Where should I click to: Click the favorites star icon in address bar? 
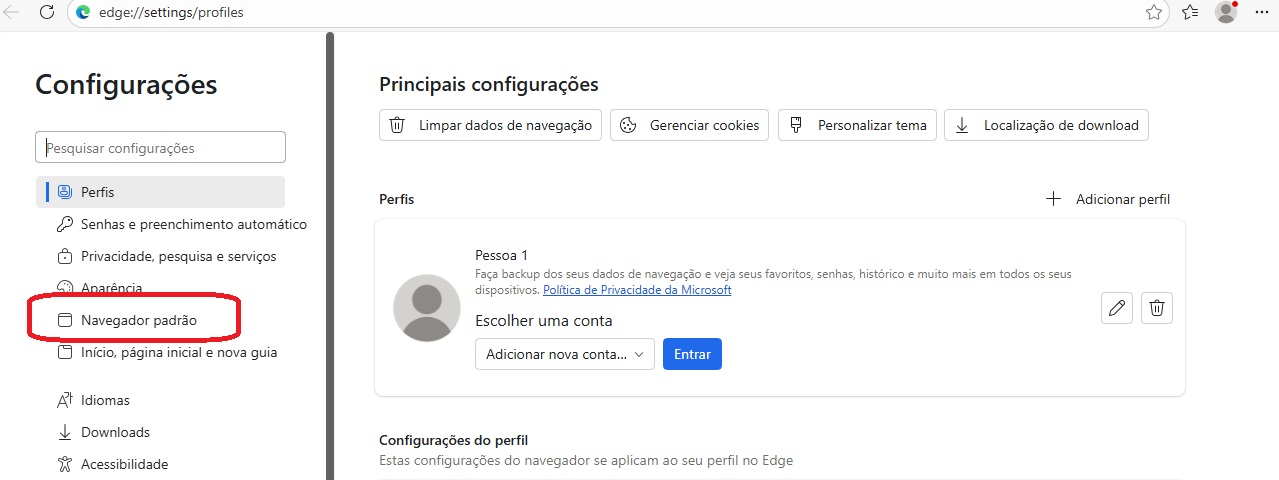tap(1154, 13)
